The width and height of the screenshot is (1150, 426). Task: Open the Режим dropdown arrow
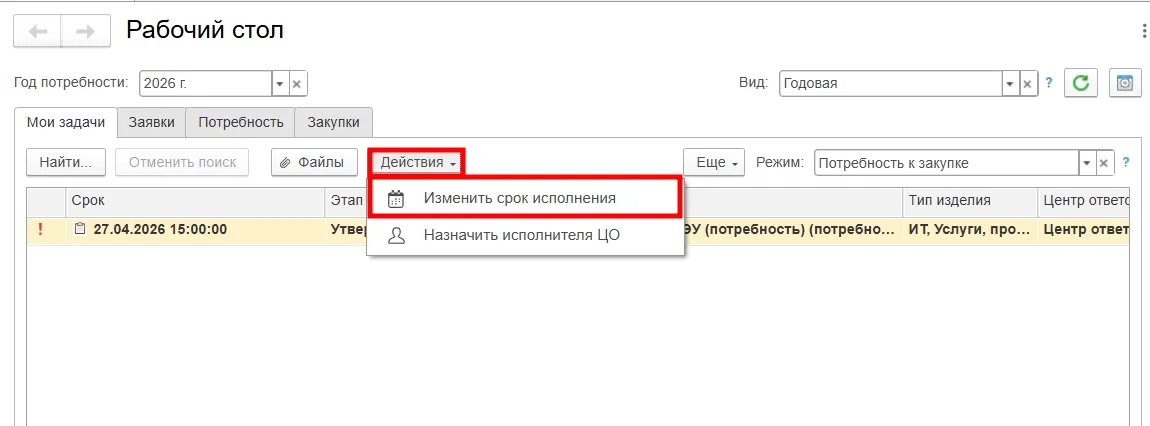click(x=1088, y=163)
